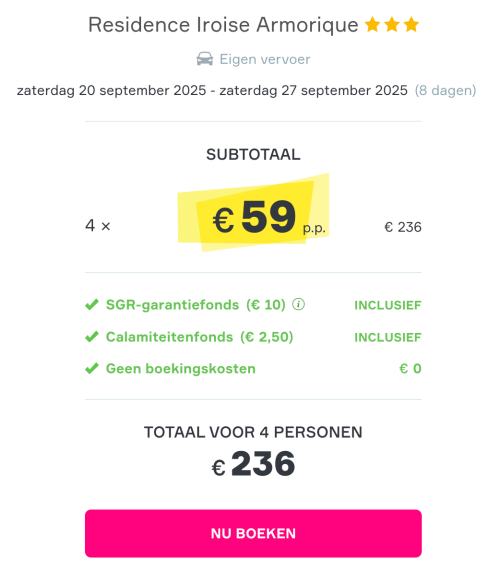Click the third gold star rating icon
This screenshot has height=570, width=500.
[411, 25]
